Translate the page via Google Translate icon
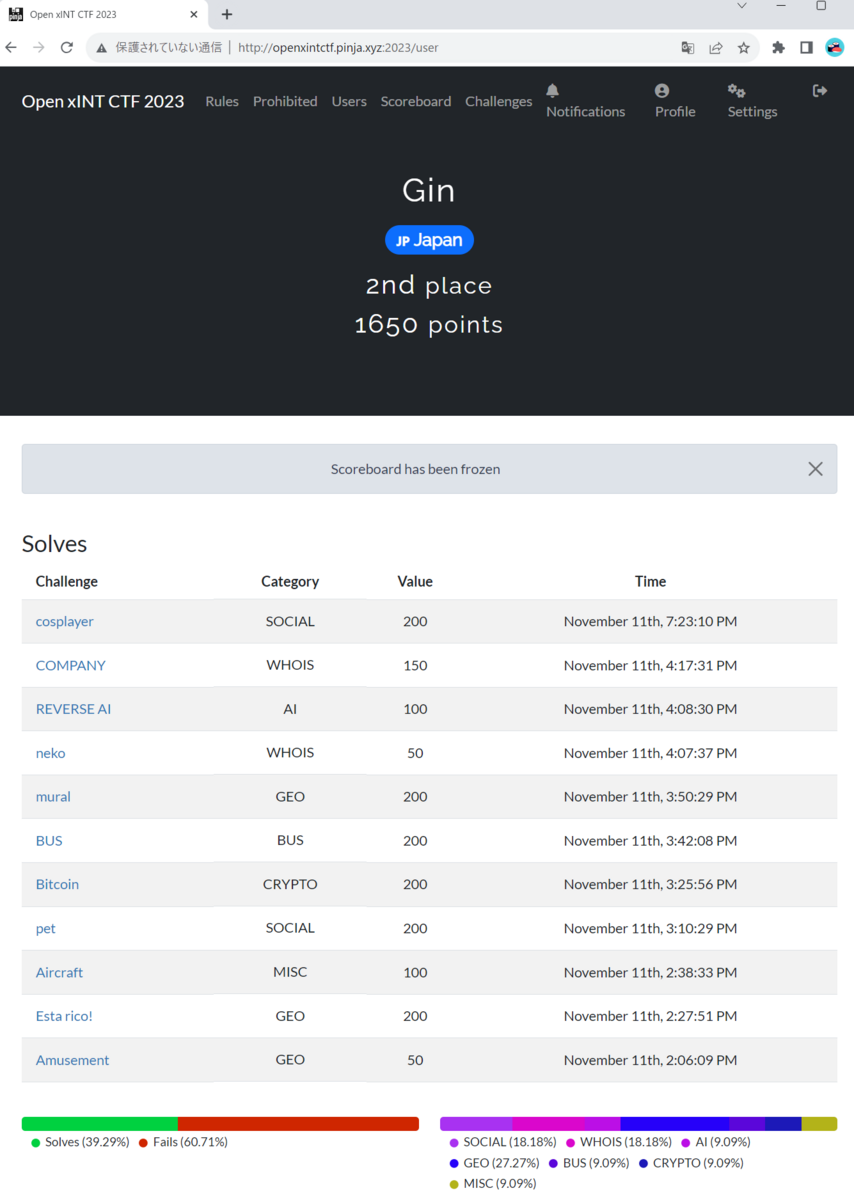This screenshot has width=854, height=1200. (x=686, y=47)
